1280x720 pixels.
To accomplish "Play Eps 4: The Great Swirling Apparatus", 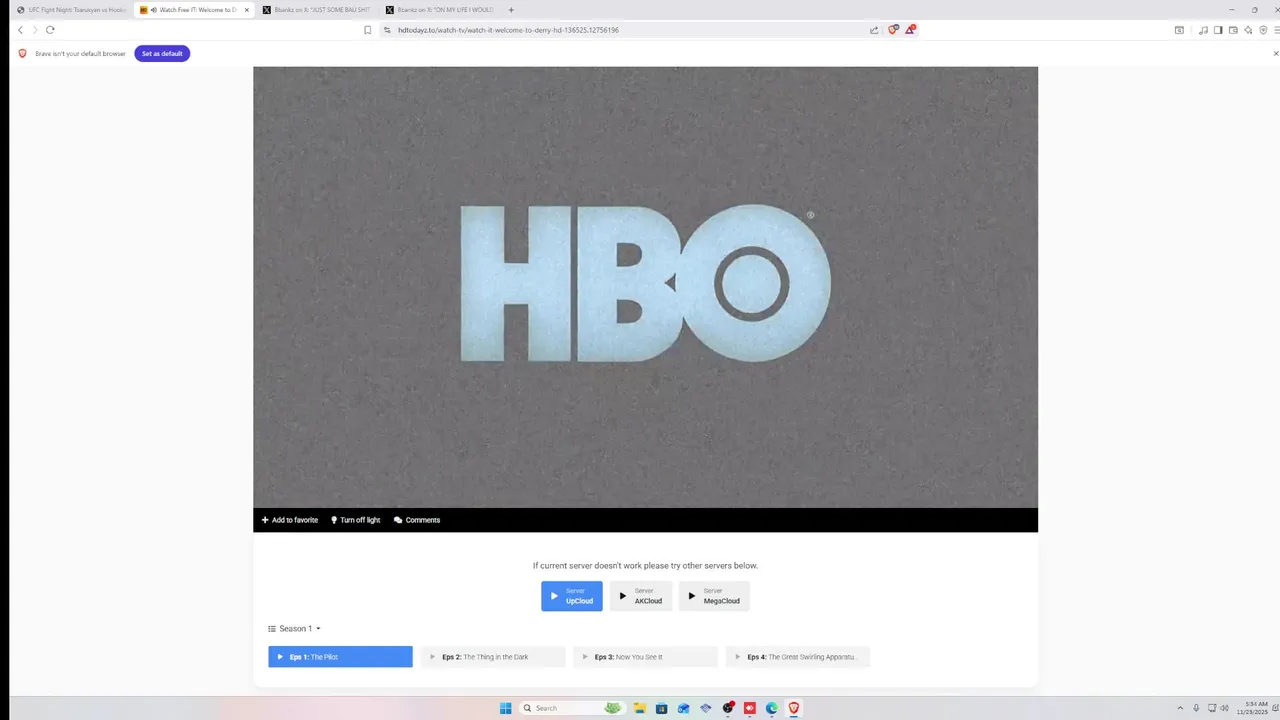I will pos(798,657).
